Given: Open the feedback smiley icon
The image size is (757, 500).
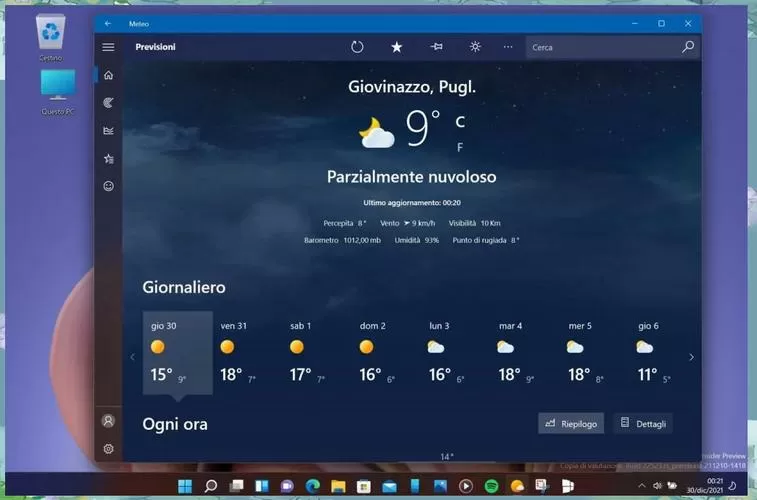Looking at the screenshot, I should pos(109,186).
